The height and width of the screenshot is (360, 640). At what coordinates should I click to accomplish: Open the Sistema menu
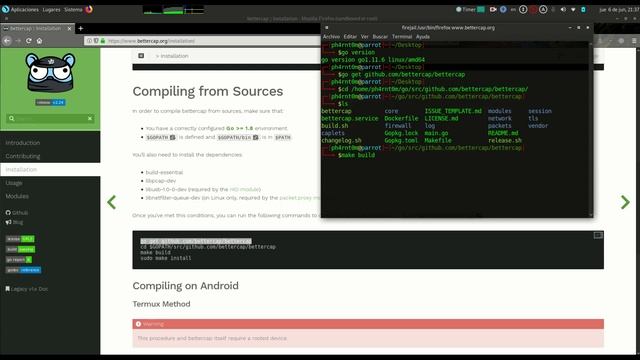click(x=73, y=9)
